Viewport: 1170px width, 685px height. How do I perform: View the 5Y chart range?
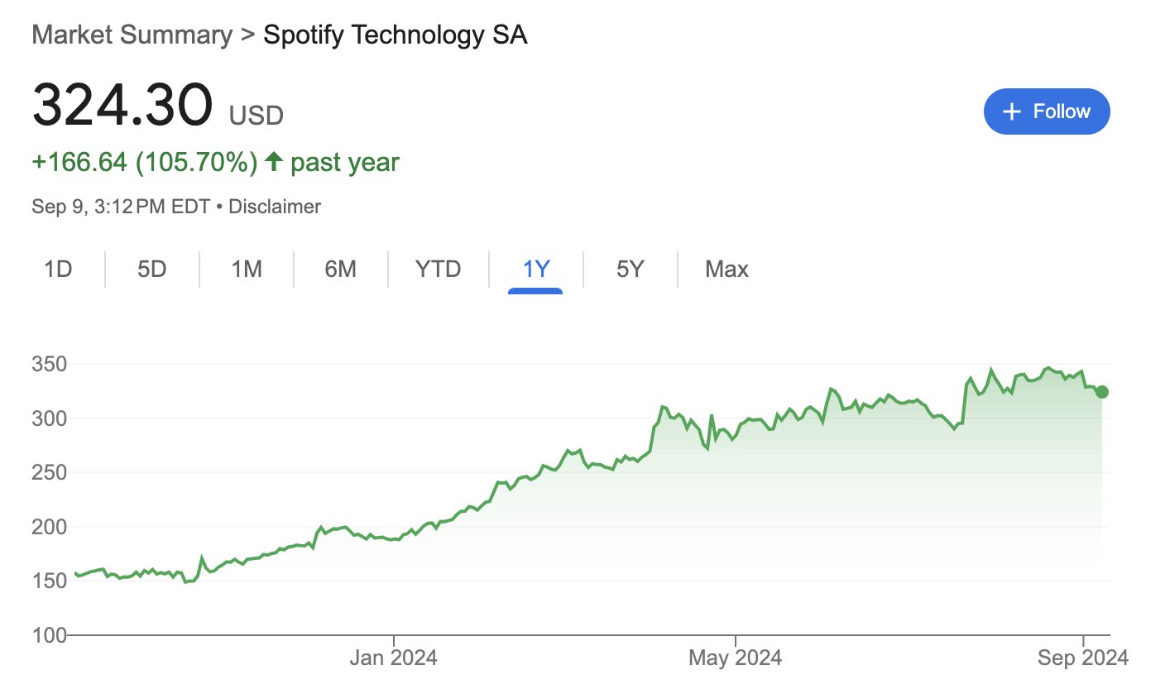click(630, 269)
